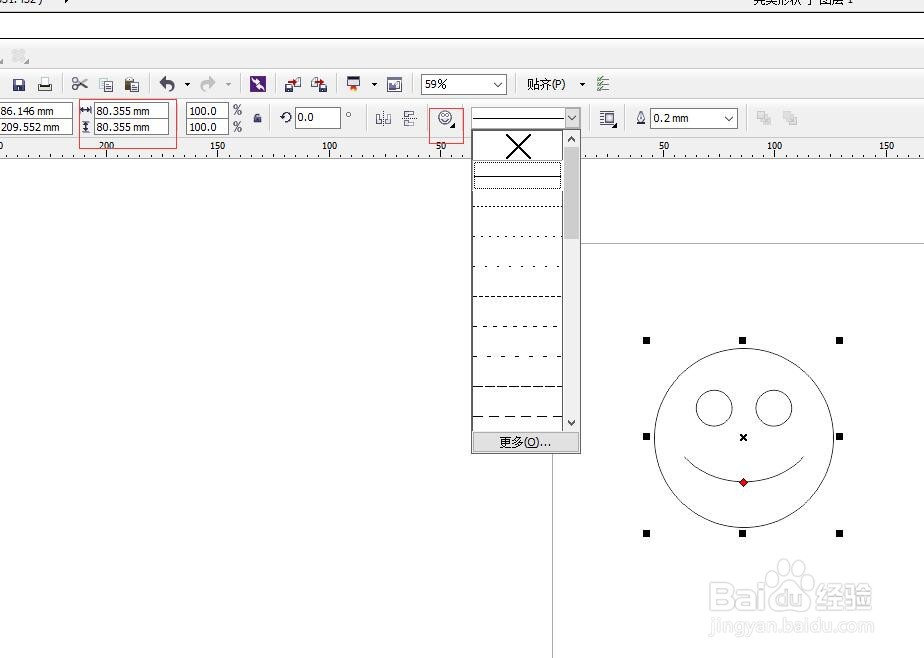This screenshot has height=658, width=924.
Task: Click the 86.146 mm X position field
Action: pos(35,111)
